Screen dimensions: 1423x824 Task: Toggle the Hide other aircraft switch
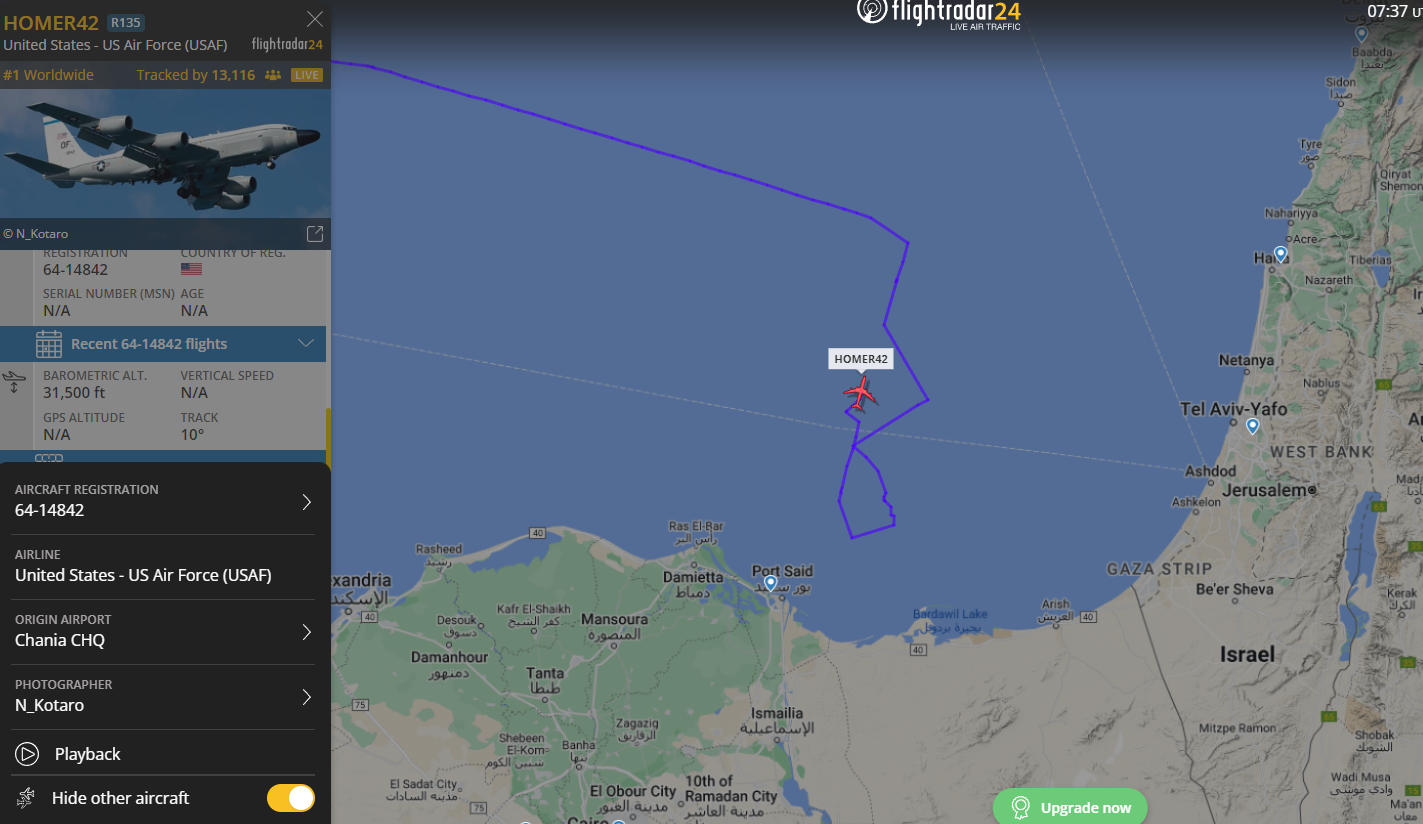(x=291, y=798)
